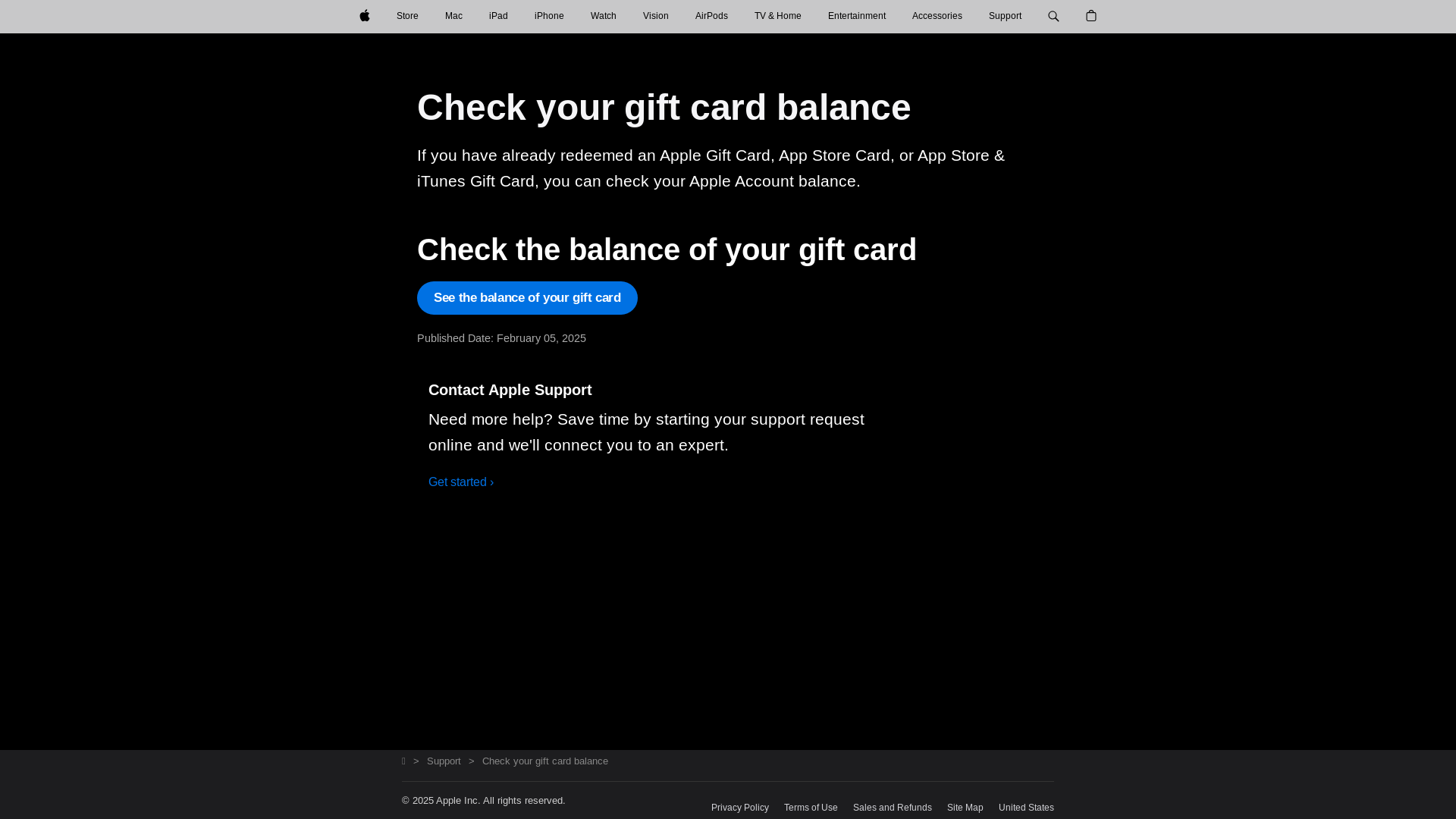
Task: Click the breadcrumb home Apple icon
Action: (x=403, y=761)
